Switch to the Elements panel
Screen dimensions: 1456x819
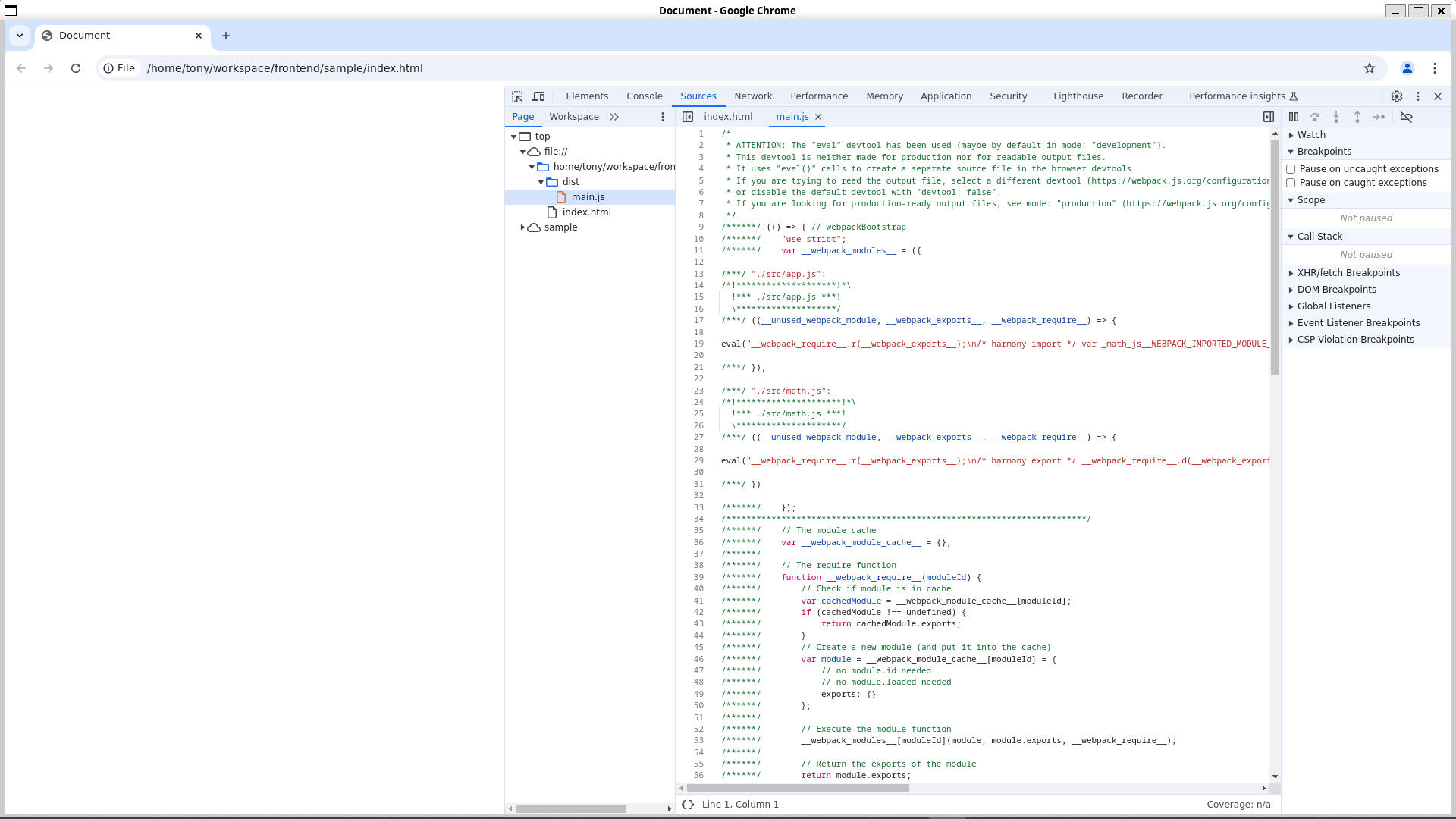coord(587,96)
